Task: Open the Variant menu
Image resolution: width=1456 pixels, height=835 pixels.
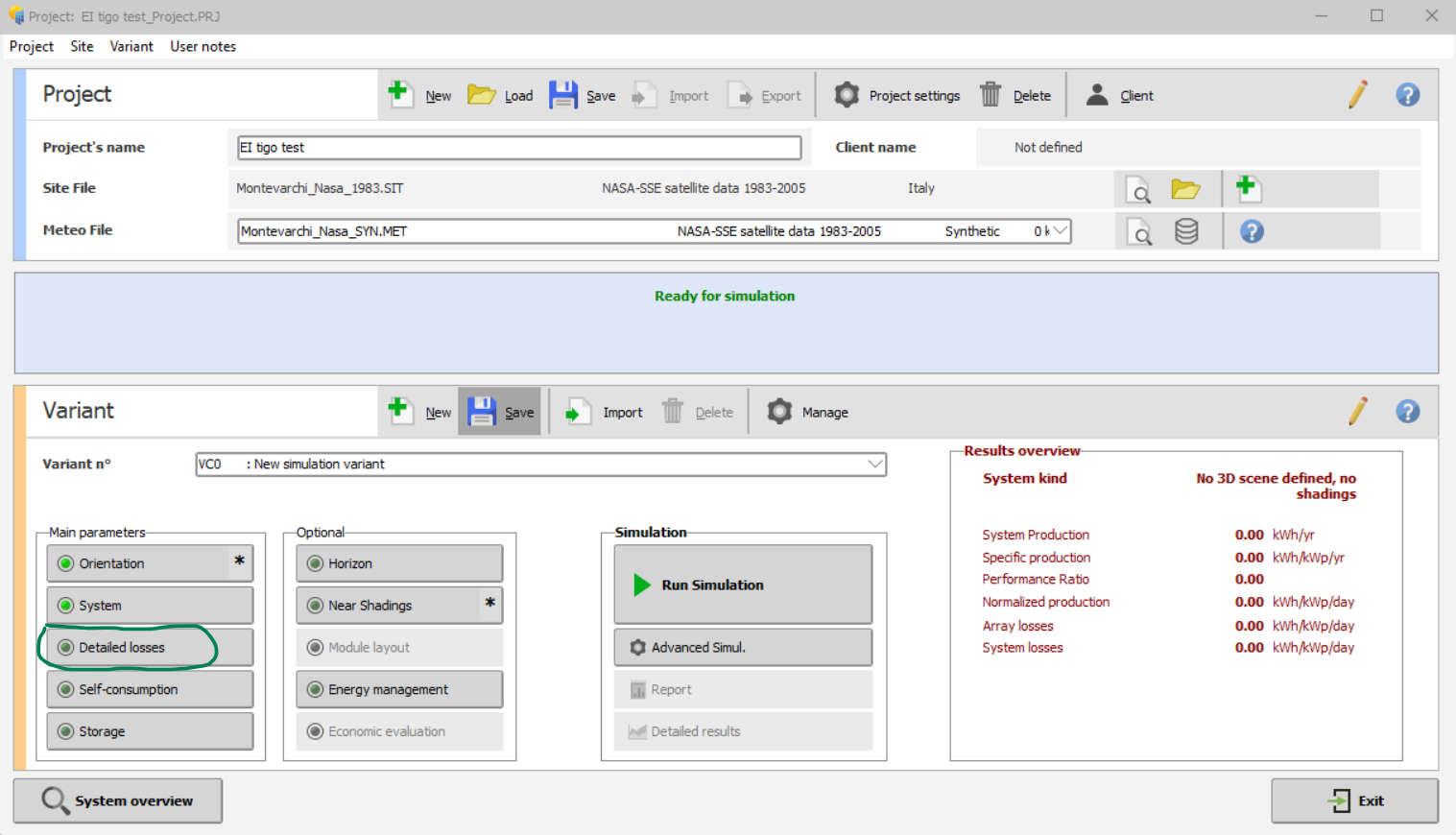Action: pos(131,46)
